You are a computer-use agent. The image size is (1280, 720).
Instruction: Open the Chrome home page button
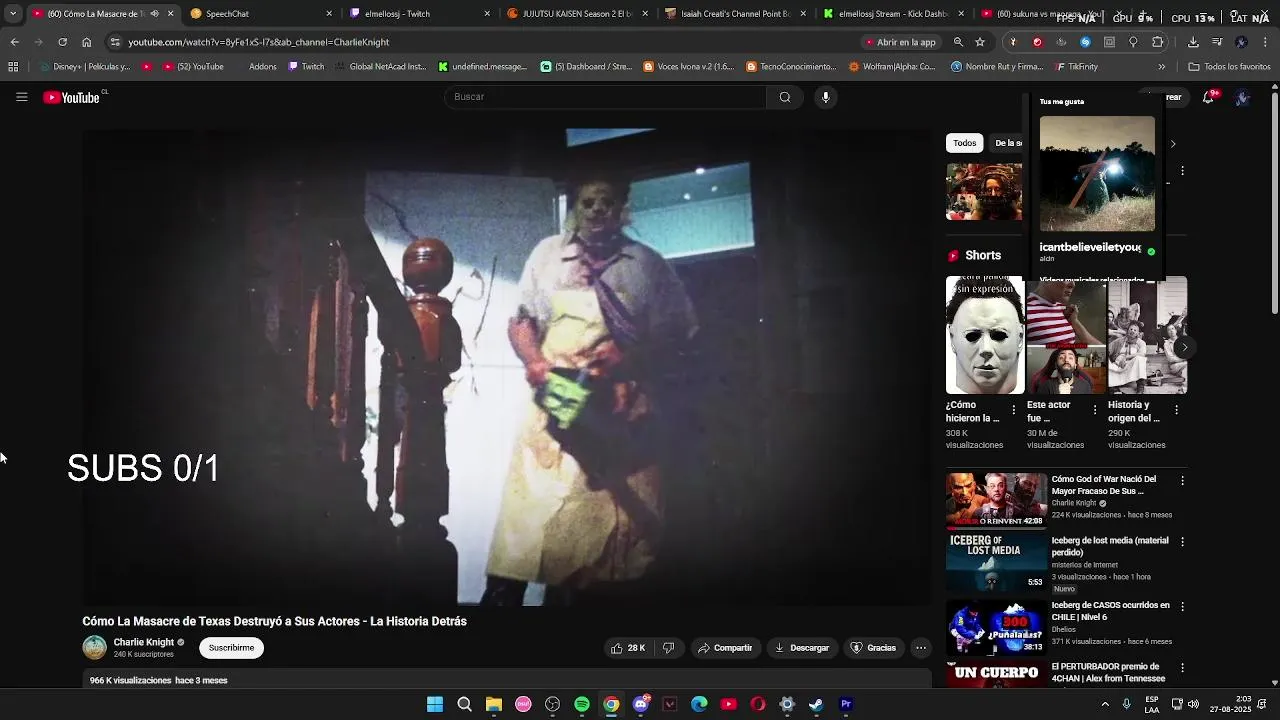(86, 42)
